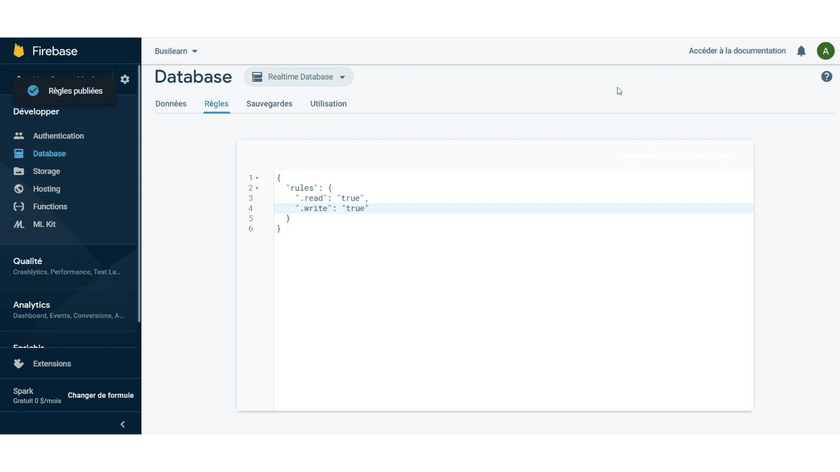The width and height of the screenshot is (840, 472).
Task: Click the Database sidebar icon
Action: pyautogui.click(x=19, y=154)
